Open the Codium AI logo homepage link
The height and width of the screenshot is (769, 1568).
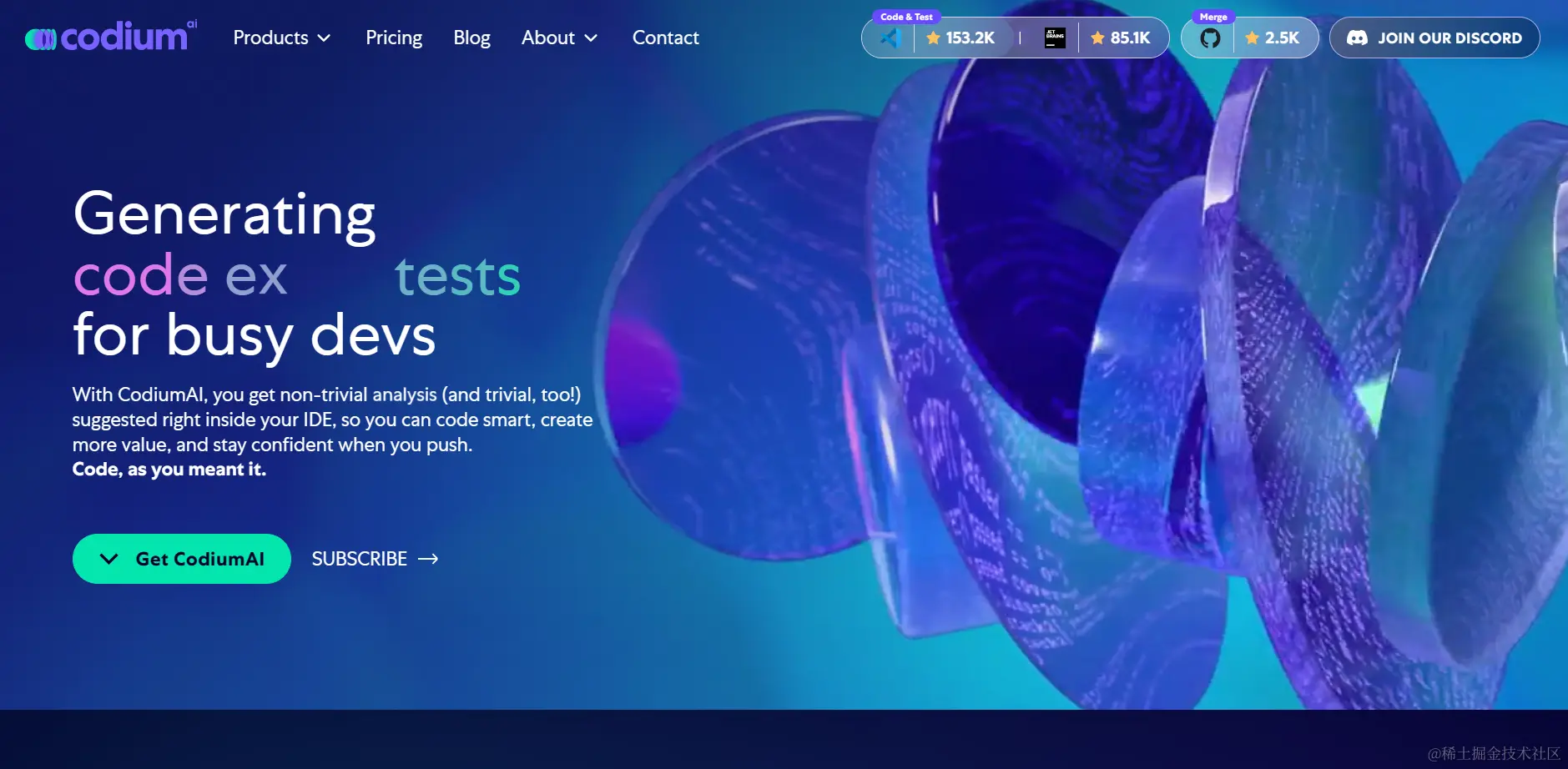[111, 37]
